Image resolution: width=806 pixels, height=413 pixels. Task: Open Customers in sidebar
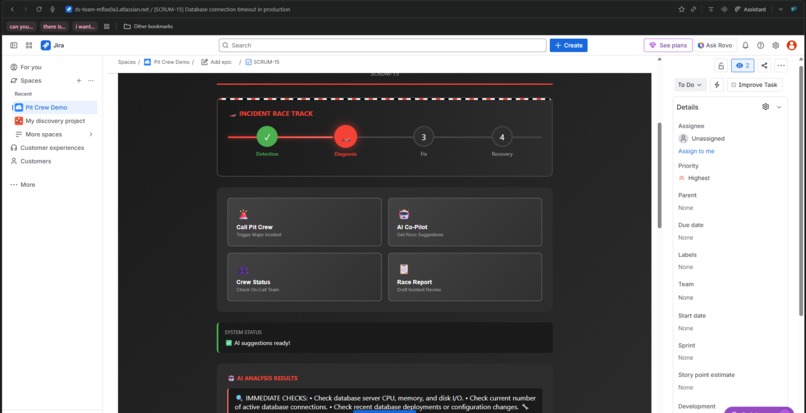(35, 161)
